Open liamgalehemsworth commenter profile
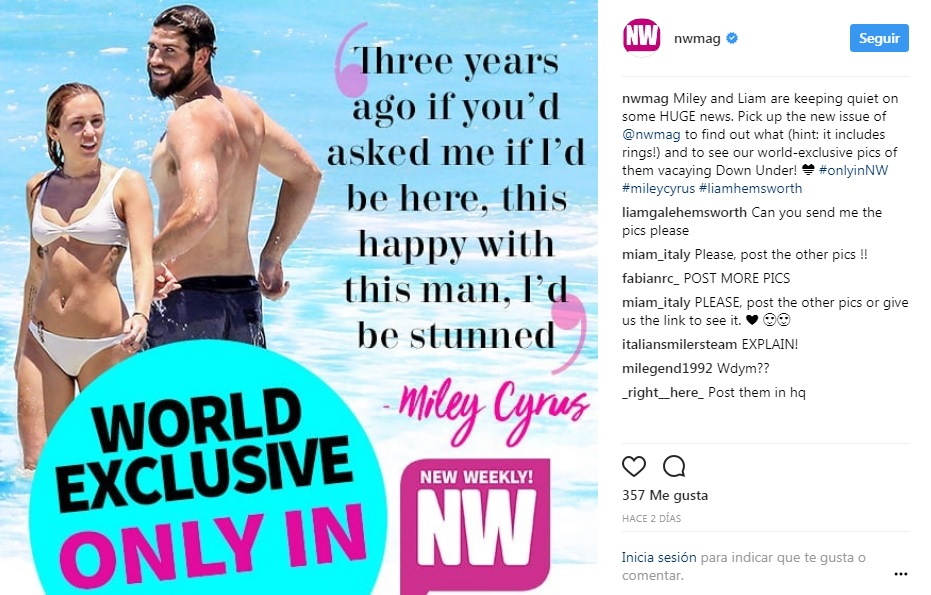 coord(684,213)
